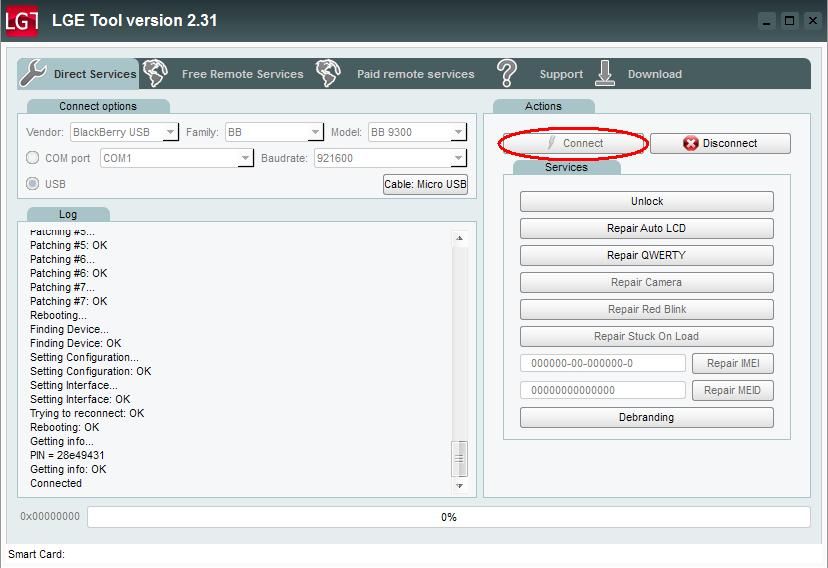
Task: Open the Family dropdown
Action: click(274, 132)
